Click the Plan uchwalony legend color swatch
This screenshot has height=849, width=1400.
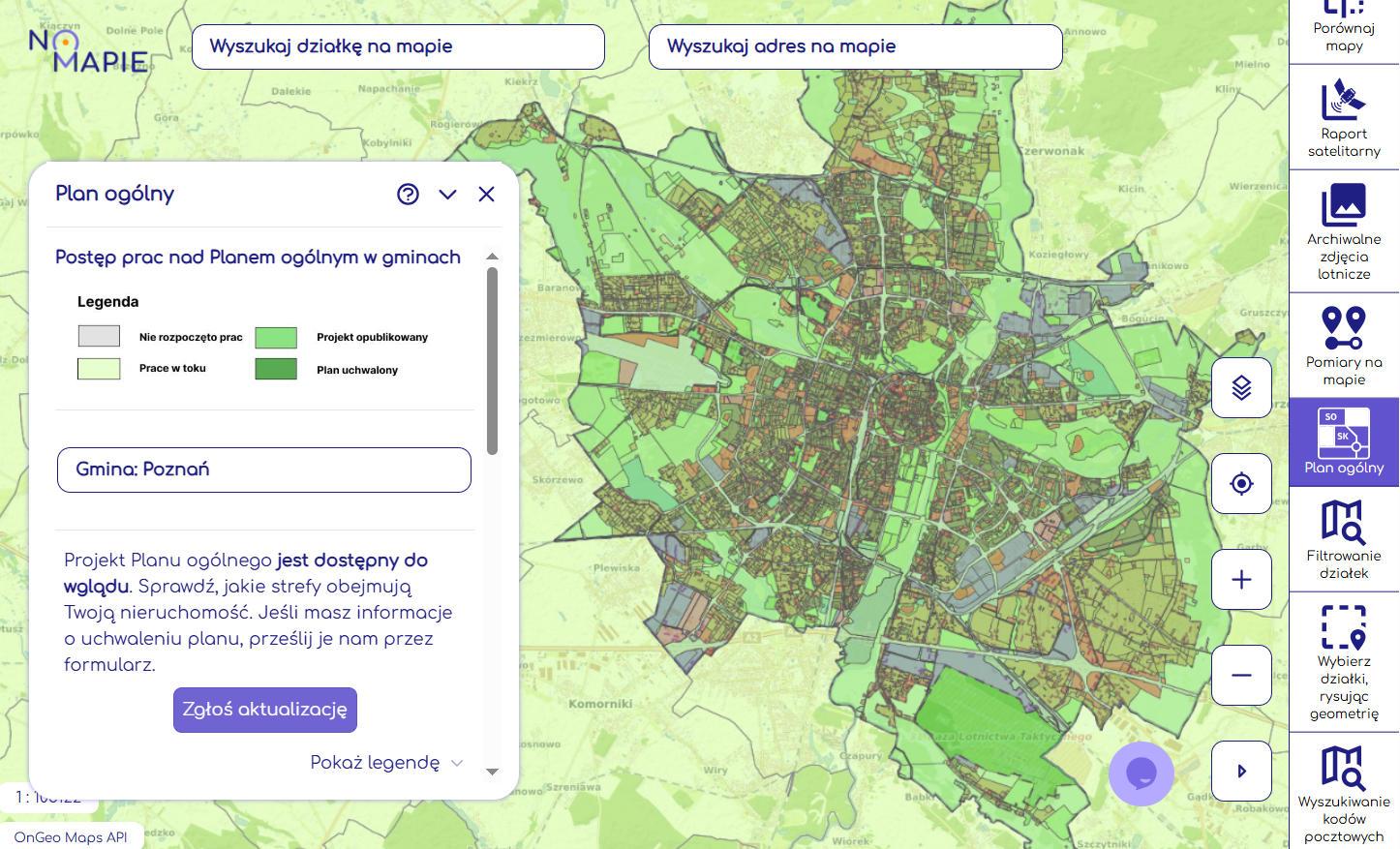(x=276, y=369)
